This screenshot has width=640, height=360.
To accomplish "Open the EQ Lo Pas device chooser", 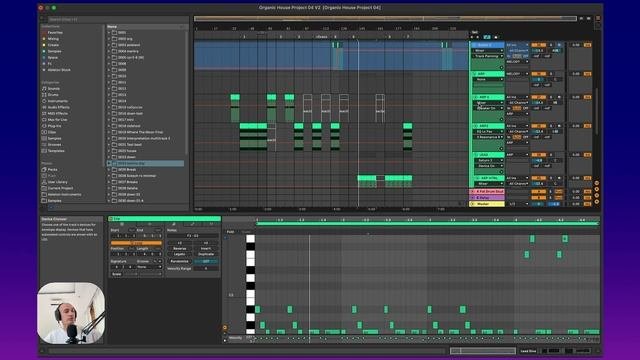I will [x=489, y=131].
